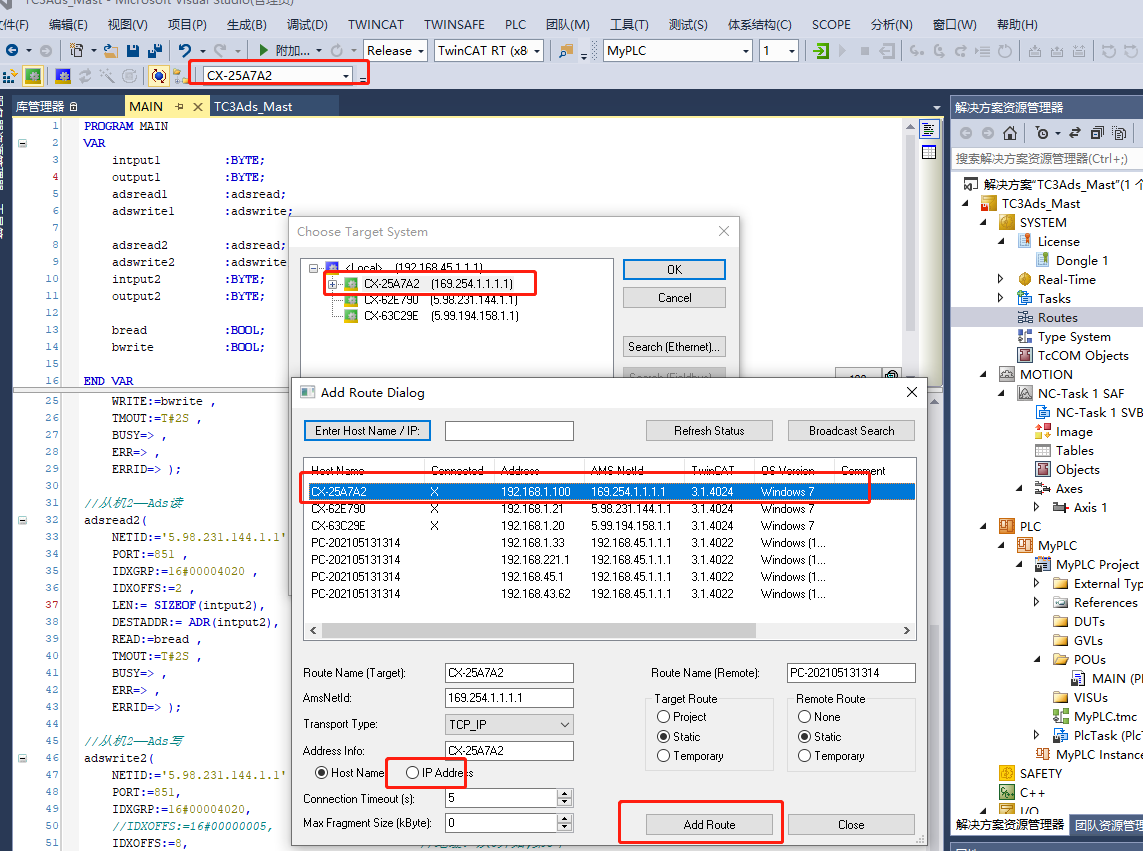
Task: Click the Routes node icon
Action: pyautogui.click(x=1025, y=317)
